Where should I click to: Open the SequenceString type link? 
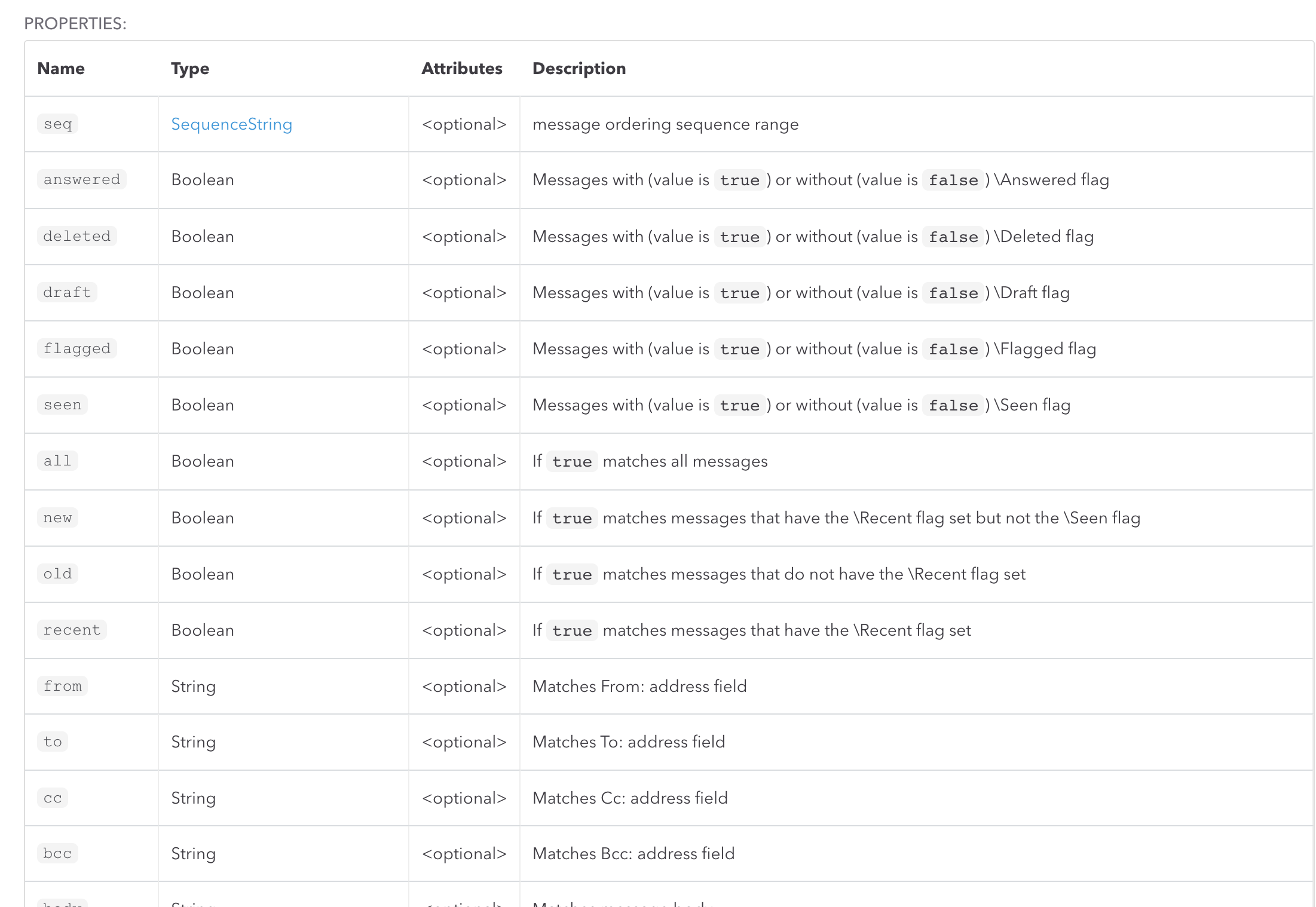(x=232, y=124)
